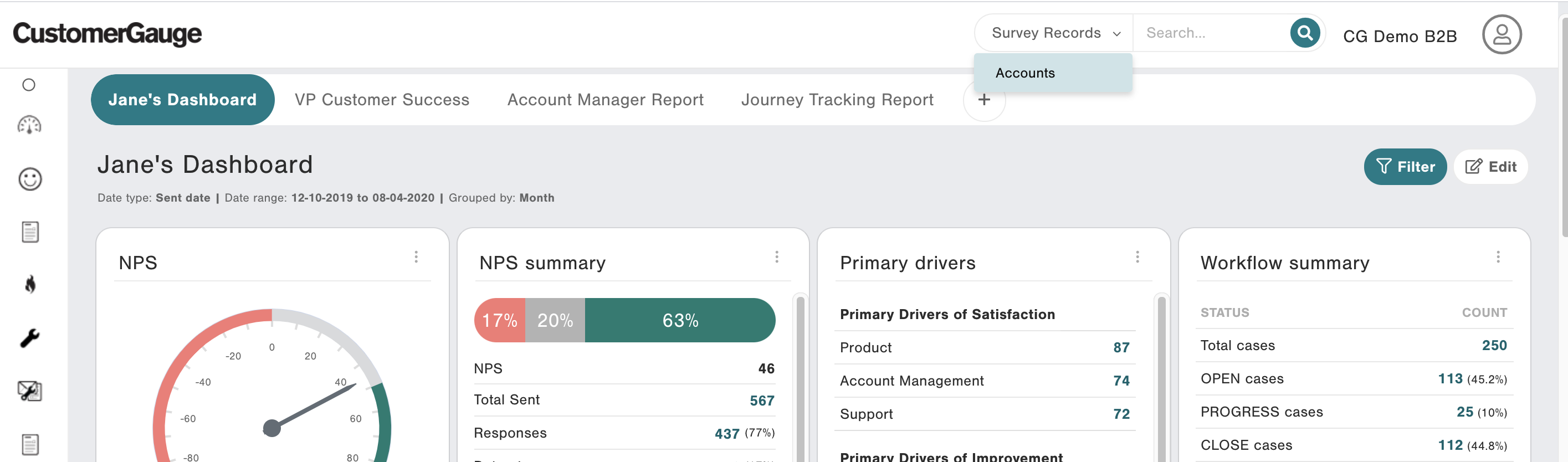The image size is (1568, 462).
Task: Open the document report sidebar icon
Action: tap(30, 232)
